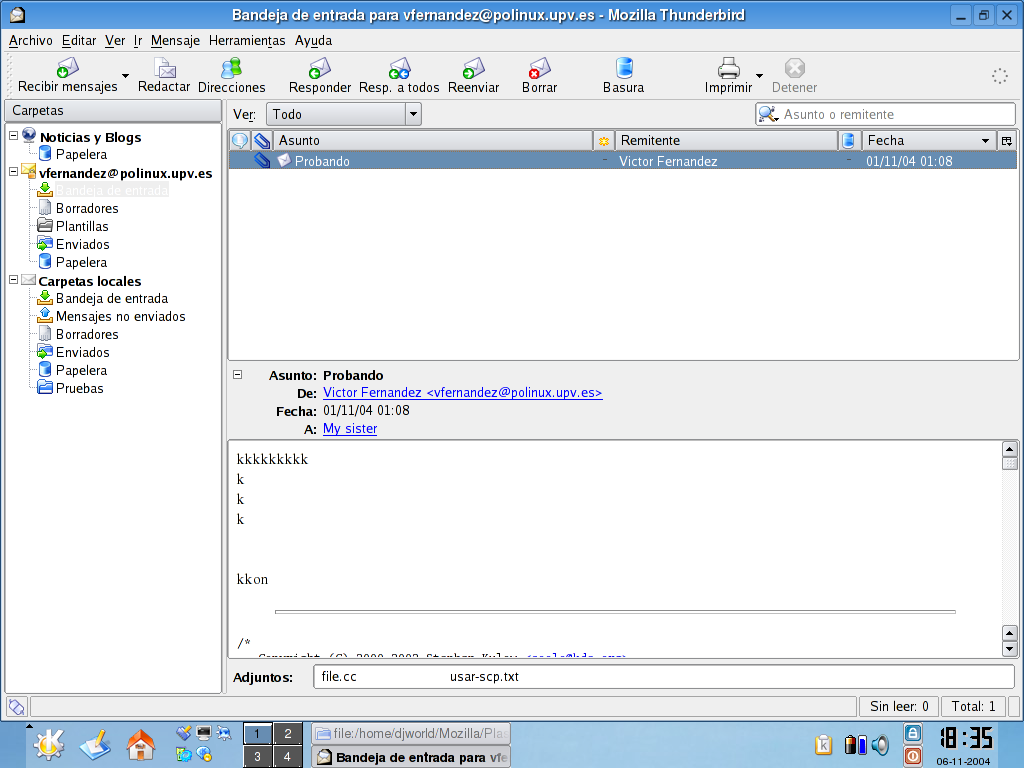Collapse the message header pane toggle
This screenshot has width=1024, height=768.
tap(238, 375)
